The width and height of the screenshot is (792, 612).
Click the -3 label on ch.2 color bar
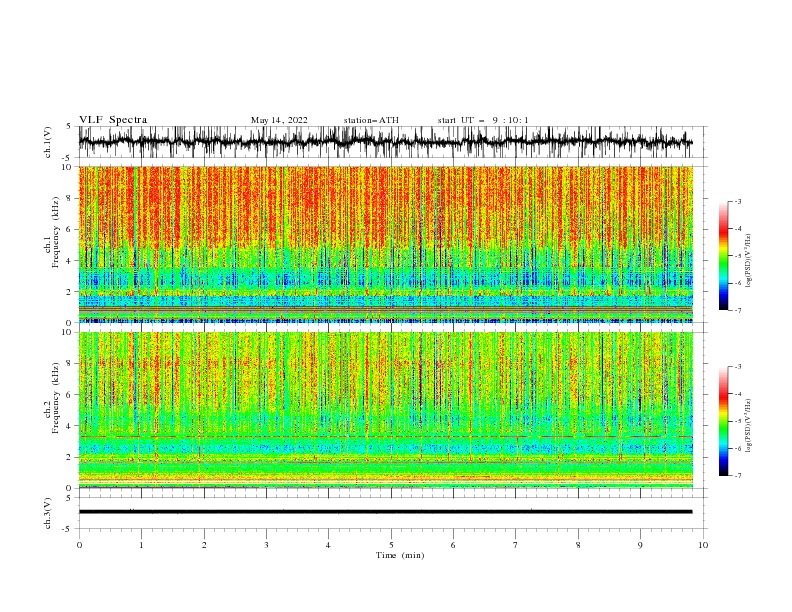pyautogui.click(x=738, y=367)
